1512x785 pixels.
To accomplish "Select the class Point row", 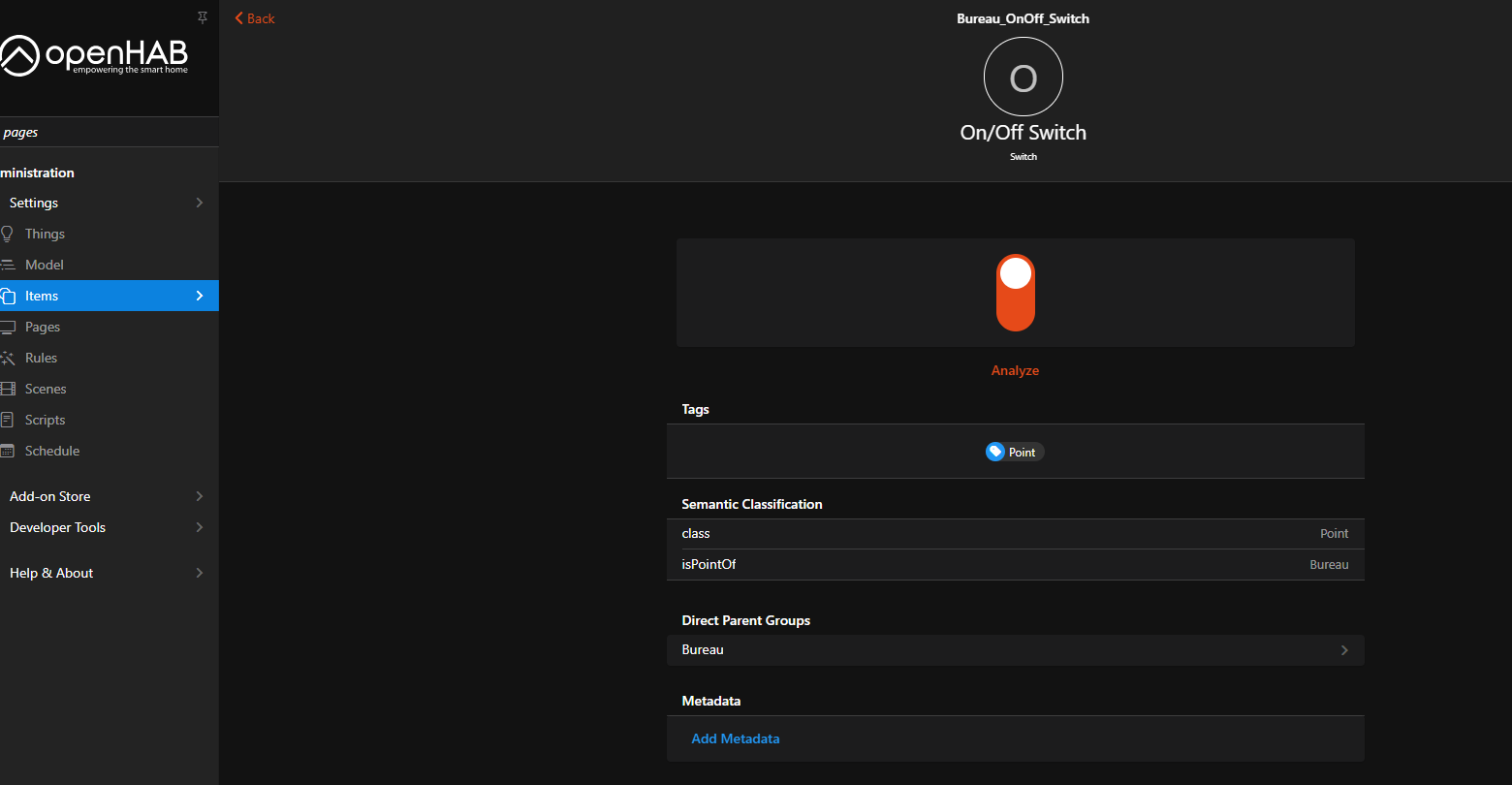I will [1015, 533].
